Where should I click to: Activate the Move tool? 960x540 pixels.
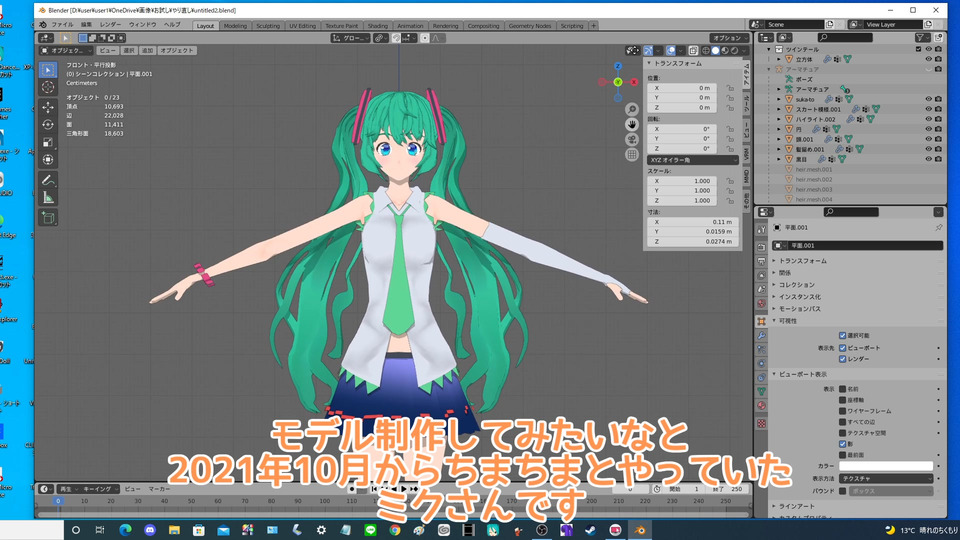click(x=48, y=107)
